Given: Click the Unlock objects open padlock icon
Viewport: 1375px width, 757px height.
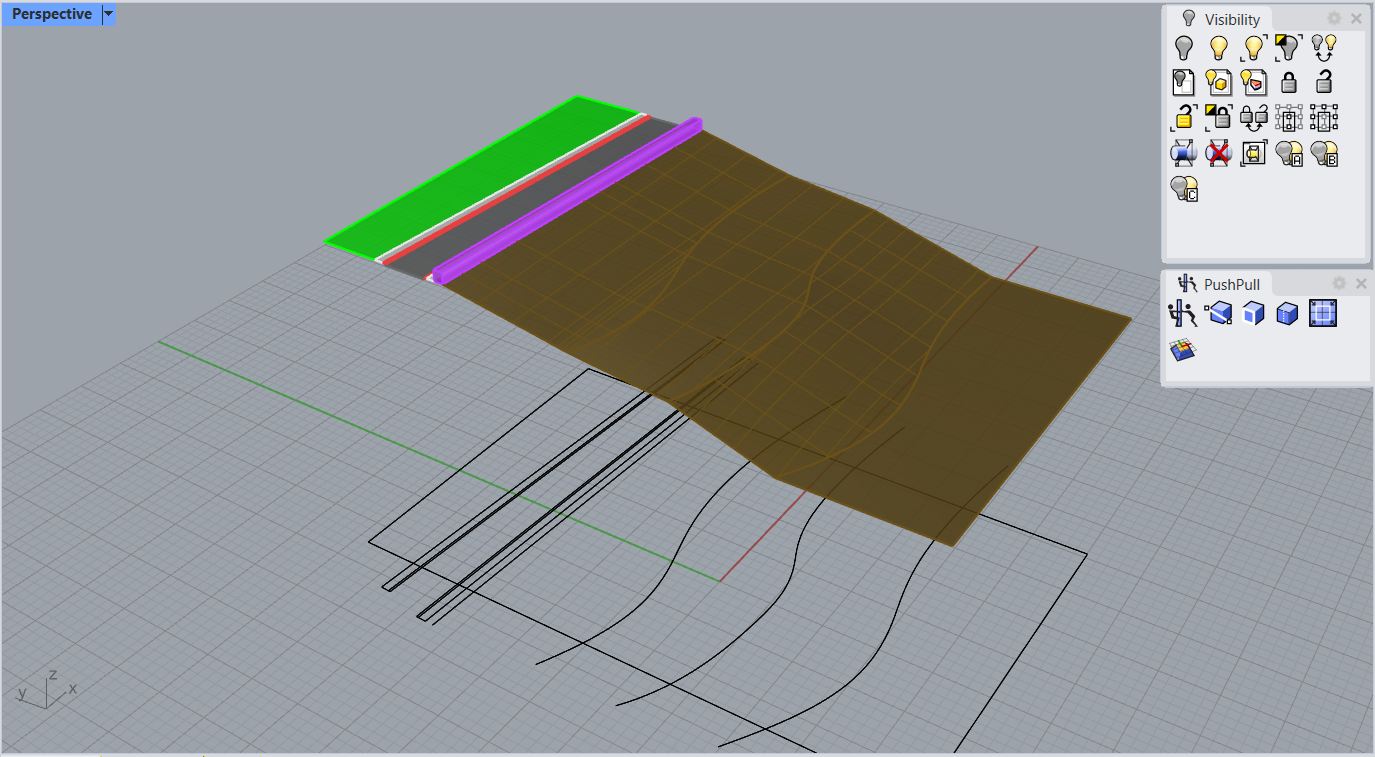Looking at the screenshot, I should [1323, 82].
